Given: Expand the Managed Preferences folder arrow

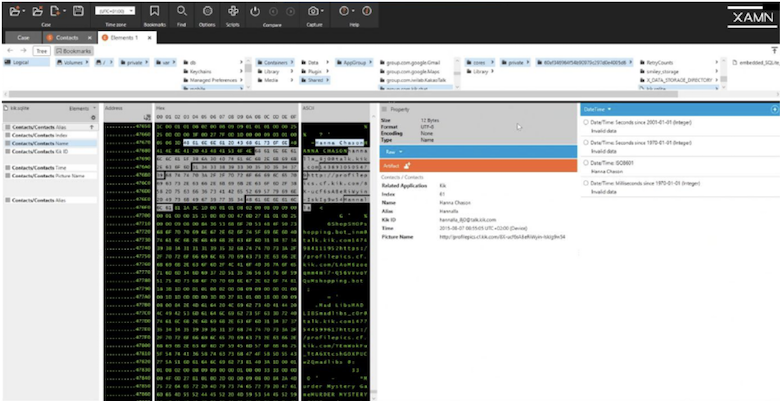Looking at the screenshot, I should pos(241,80).
